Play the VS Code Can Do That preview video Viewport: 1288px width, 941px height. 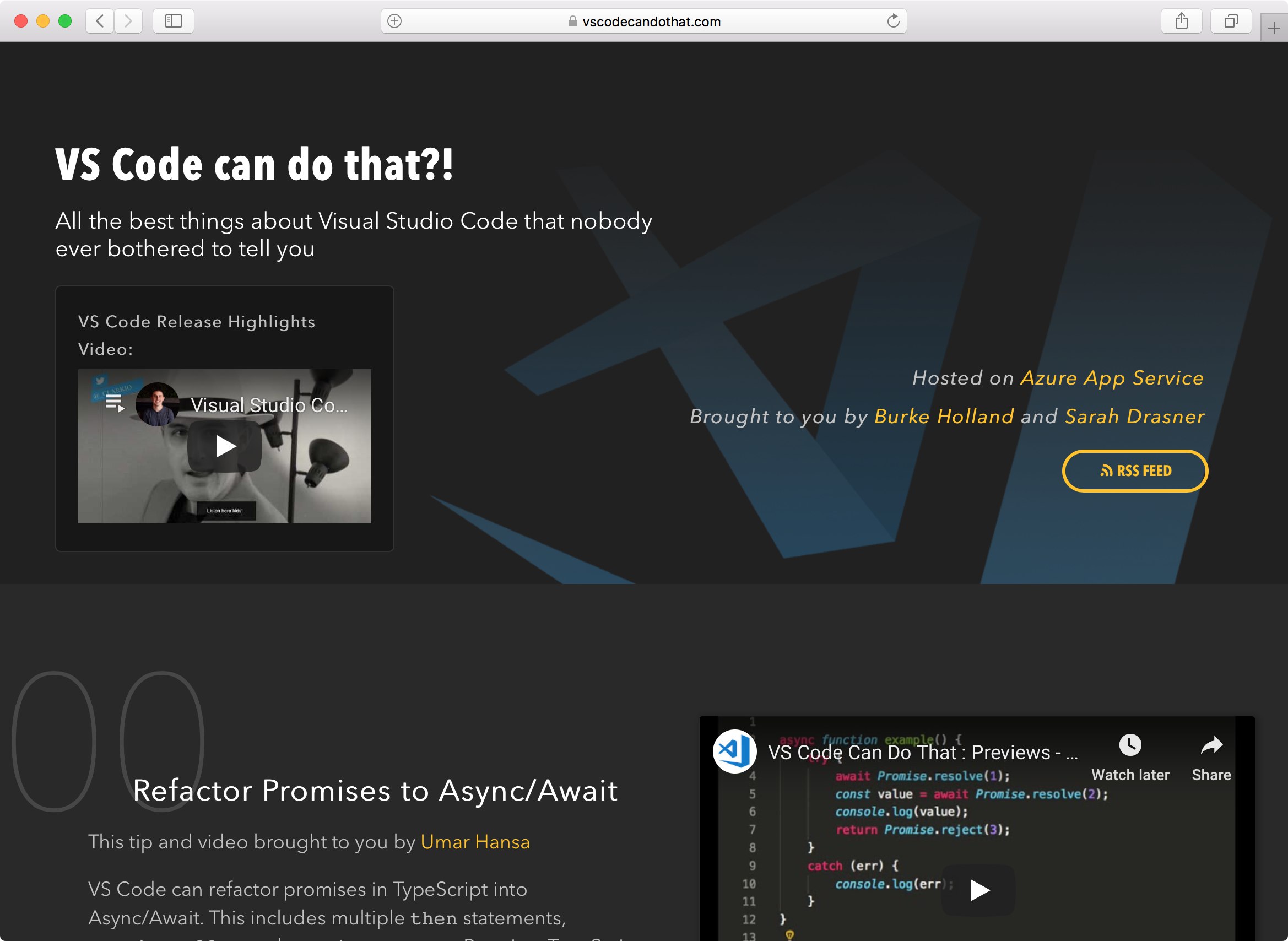[x=978, y=890]
